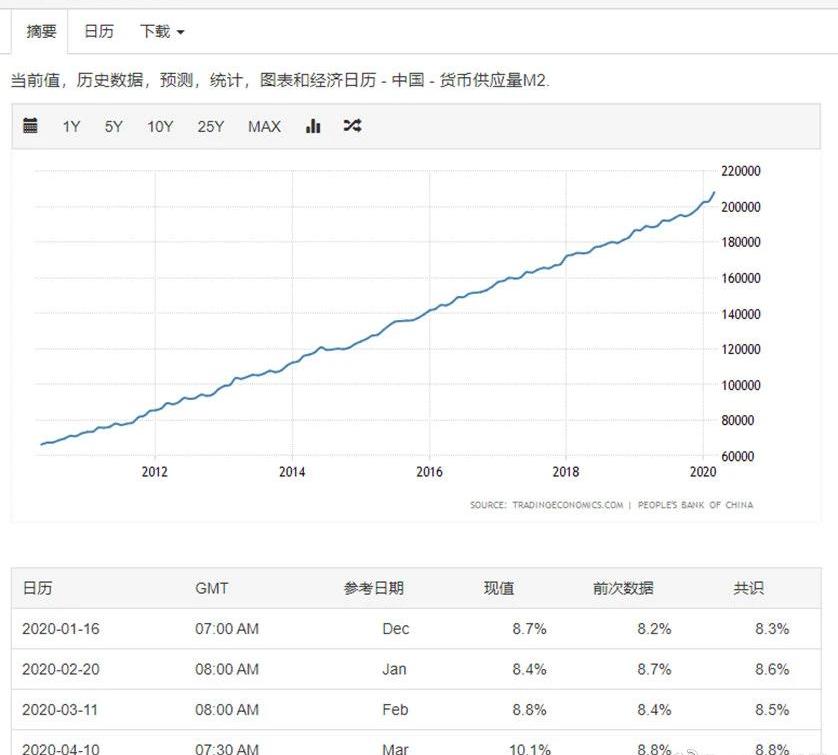Select the 1Y time range
The image size is (838, 755).
point(71,126)
